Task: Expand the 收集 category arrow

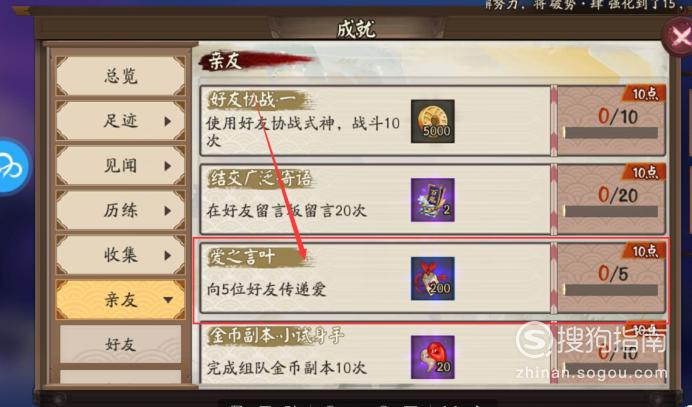Action: pos(167,255)
